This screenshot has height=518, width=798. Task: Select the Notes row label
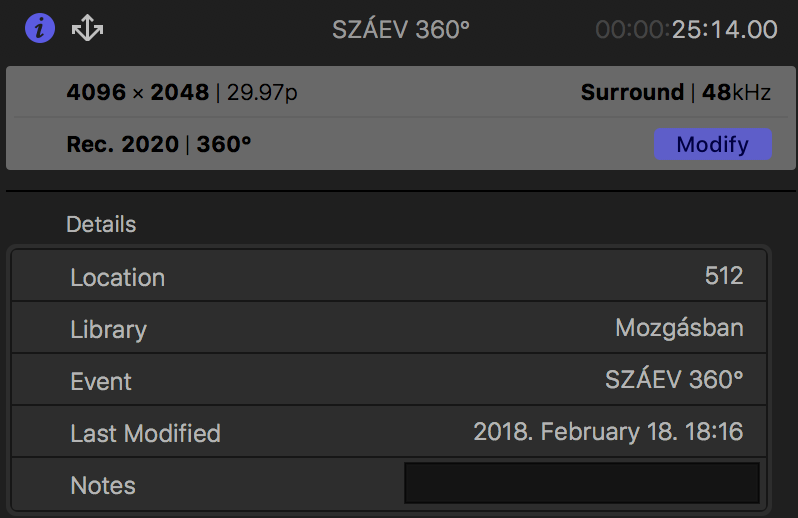click(x=103, y=485)
